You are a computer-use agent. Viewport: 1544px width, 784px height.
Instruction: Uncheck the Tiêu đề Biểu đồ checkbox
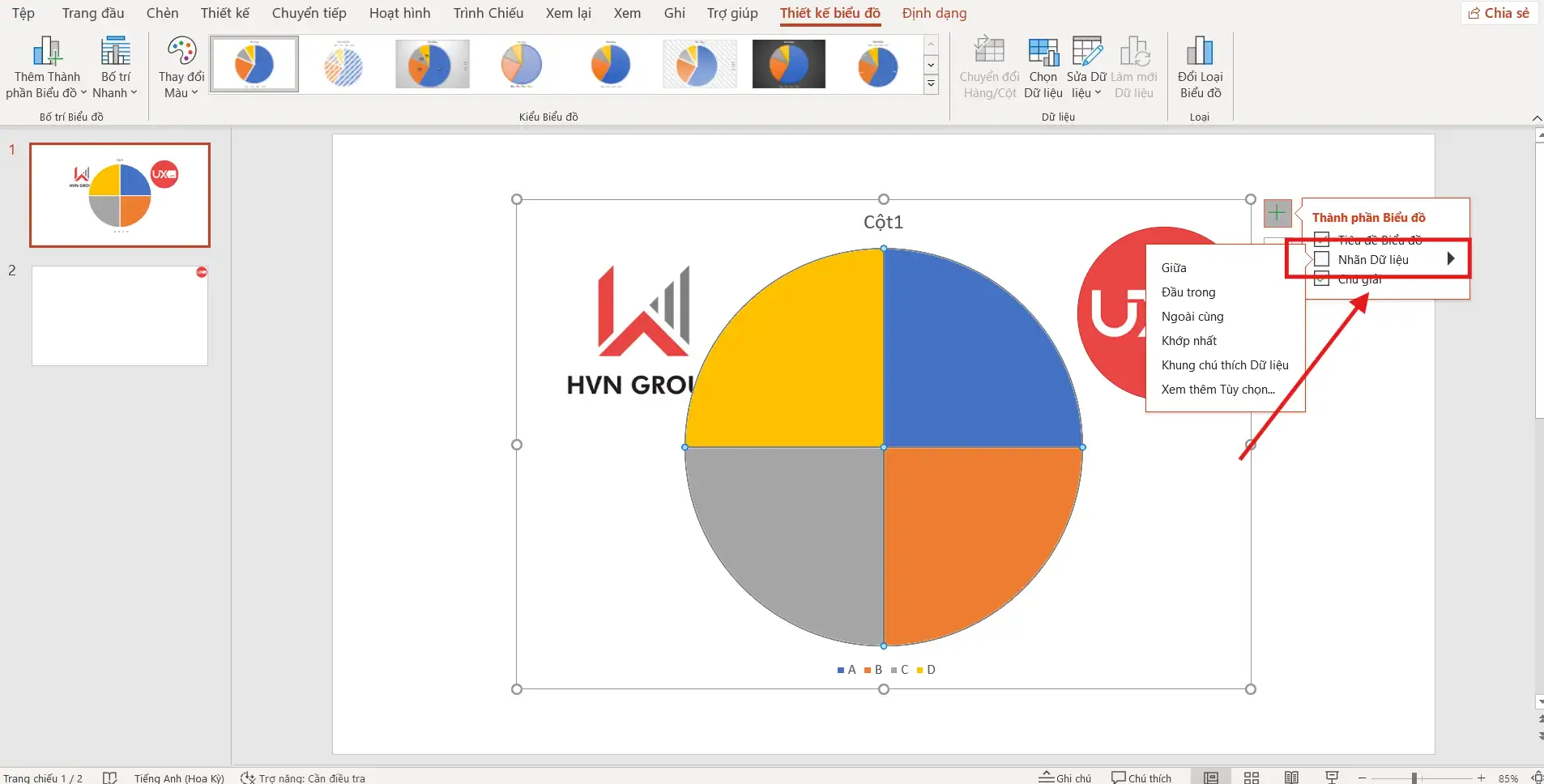pos(1322,239)
